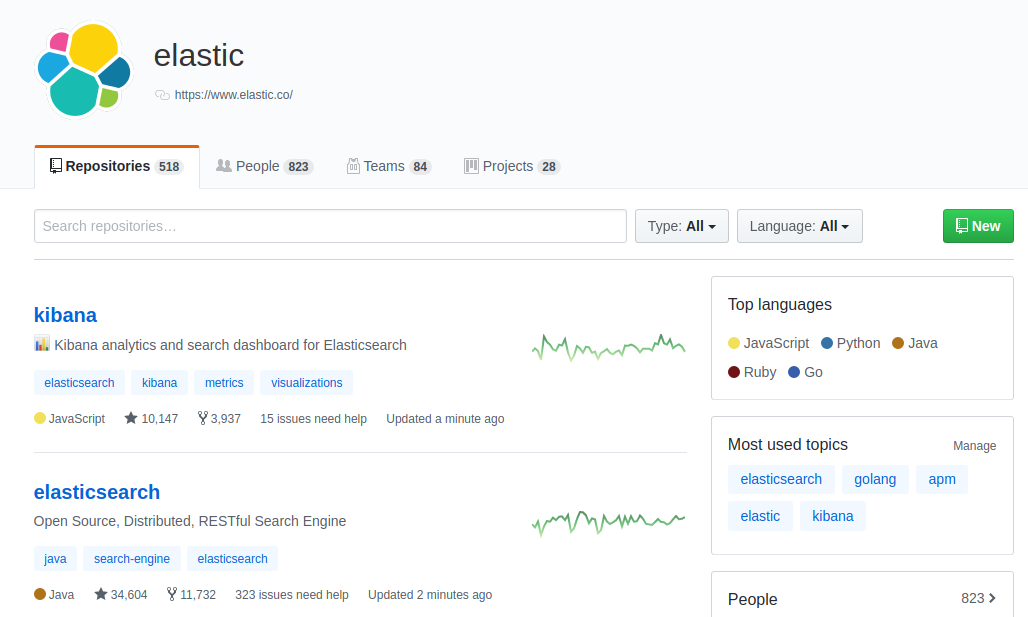Select the search-engine topic tag

tap(132, 559)
